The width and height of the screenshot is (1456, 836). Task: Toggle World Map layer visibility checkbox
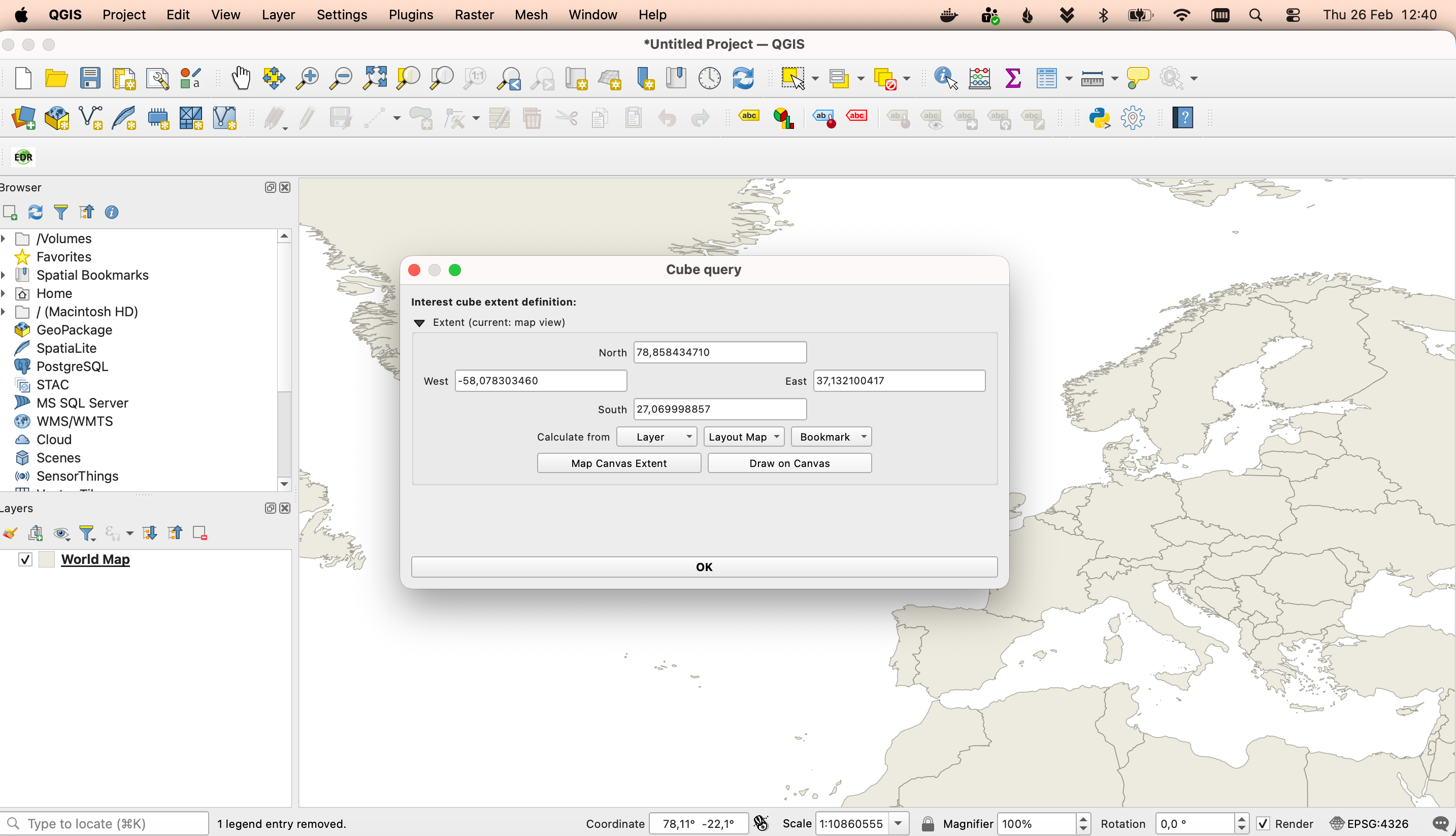25,559
